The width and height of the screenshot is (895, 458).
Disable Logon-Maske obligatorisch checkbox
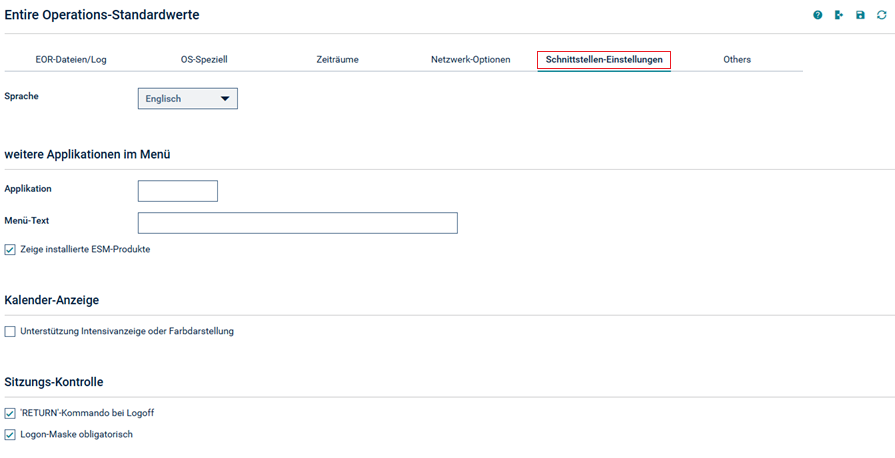[x=10, y=435]
